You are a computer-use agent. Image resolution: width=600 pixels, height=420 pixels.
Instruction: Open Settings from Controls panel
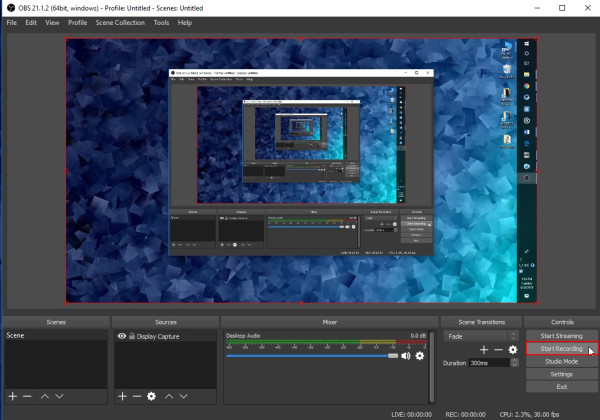[x=561, y=374]
